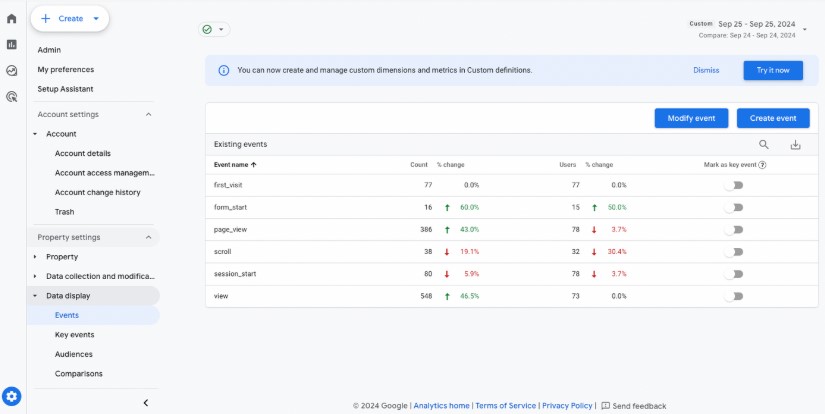Open the Terms of Service link
This screenshot has height=414, width=825.
(506, 406)
